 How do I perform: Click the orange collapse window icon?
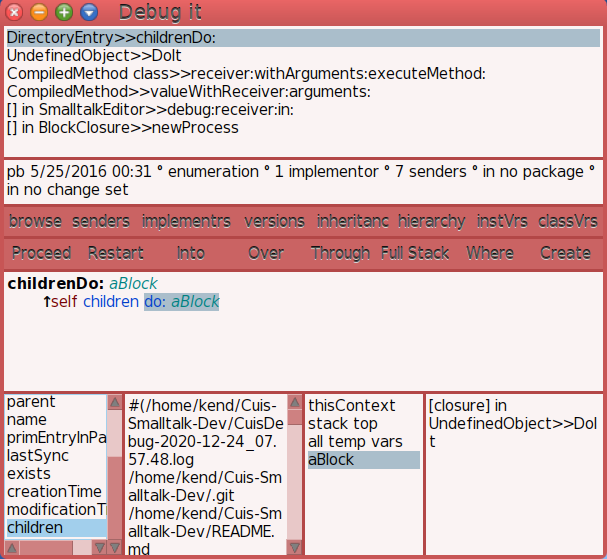[39, 12]
